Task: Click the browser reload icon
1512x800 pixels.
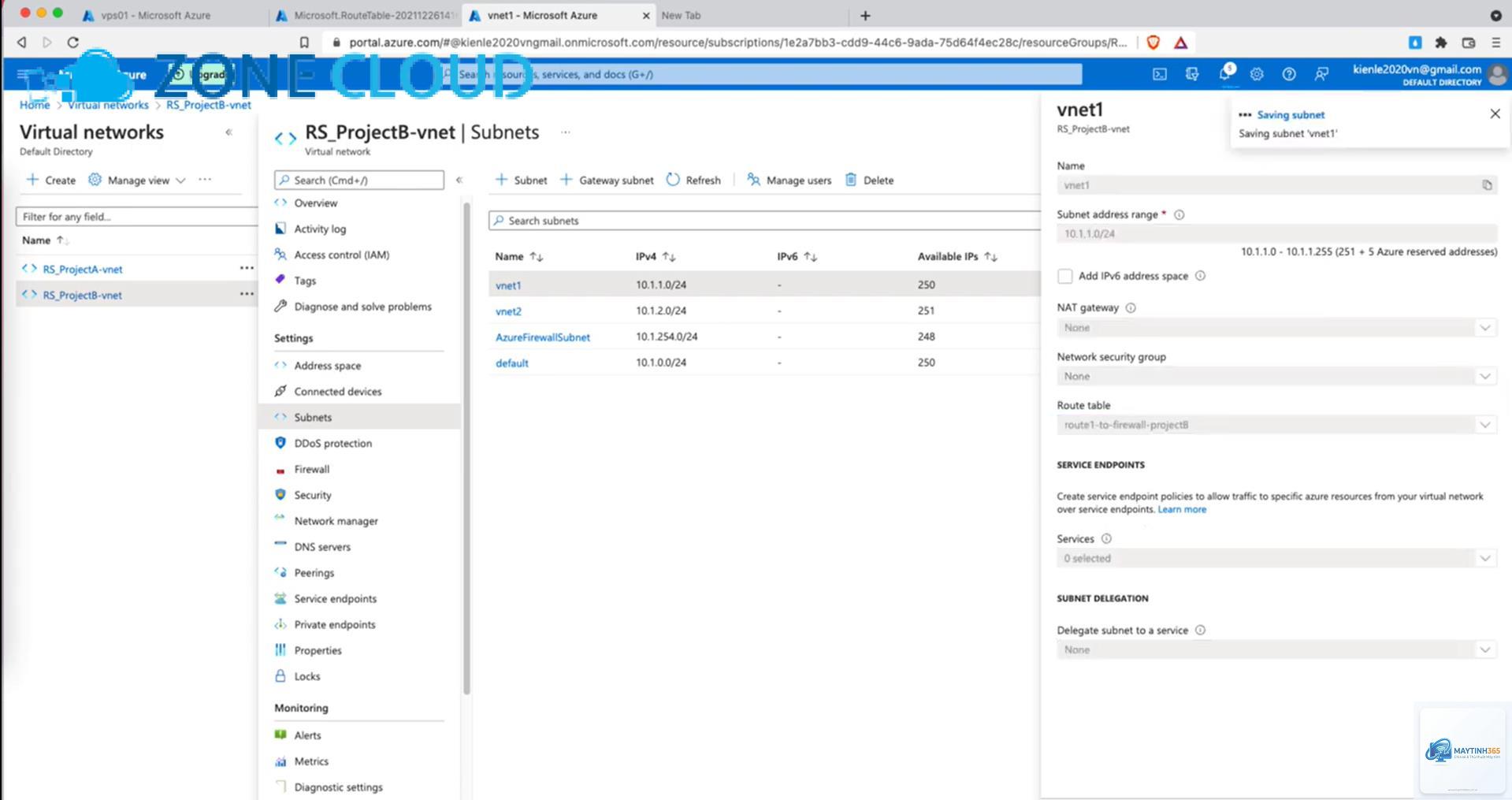Action: 72,43
